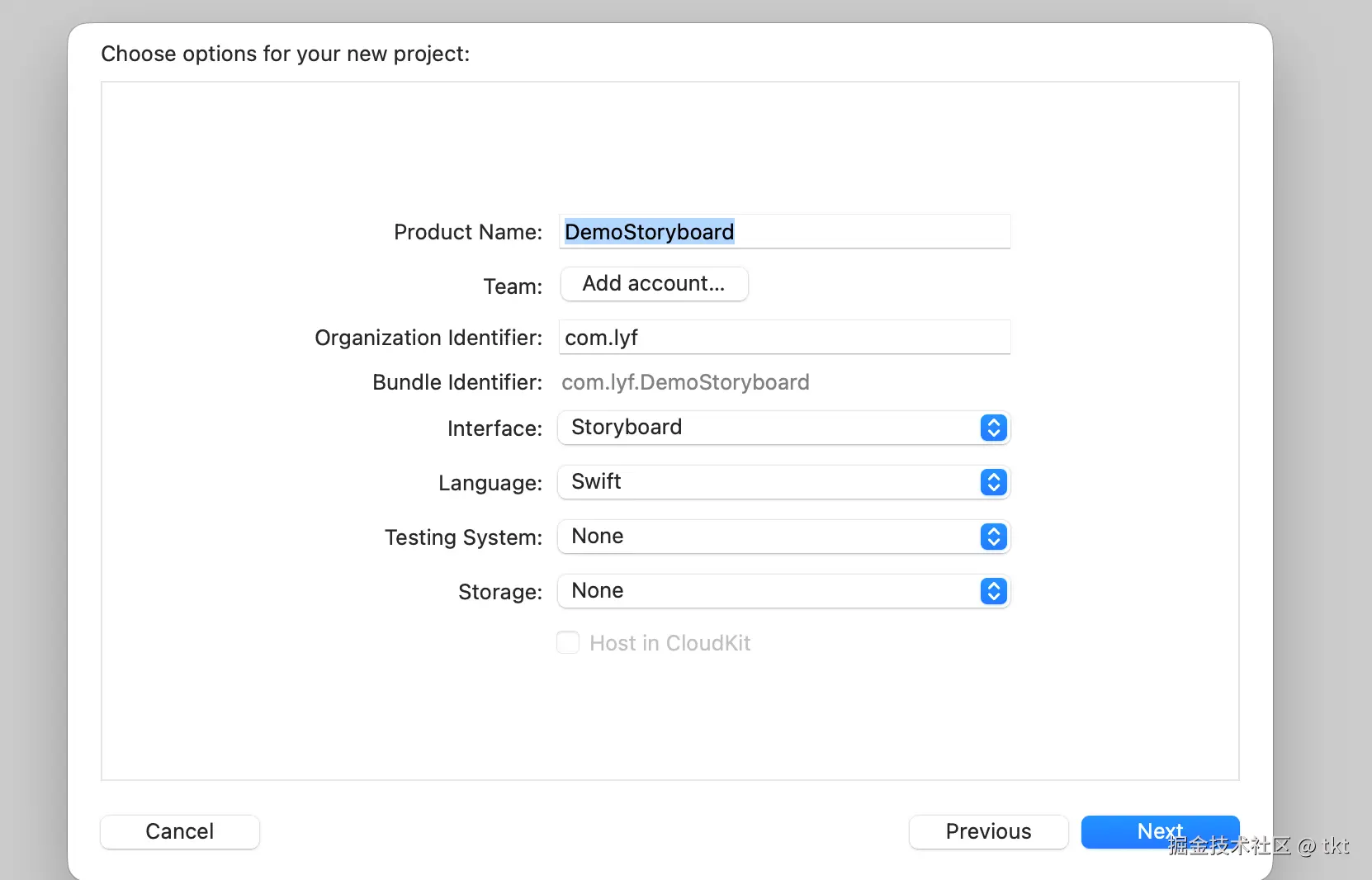Viewport: 1372px width, 880px height.
Task: Cancel the new project dialog
Action: coord(180,831)
